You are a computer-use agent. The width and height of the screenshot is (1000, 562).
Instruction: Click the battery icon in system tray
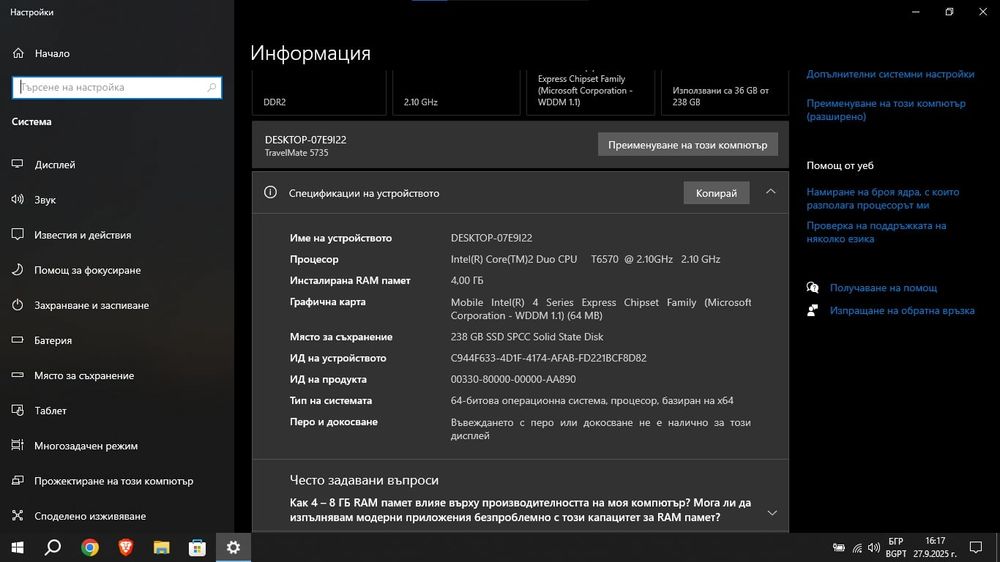[839, 547]
